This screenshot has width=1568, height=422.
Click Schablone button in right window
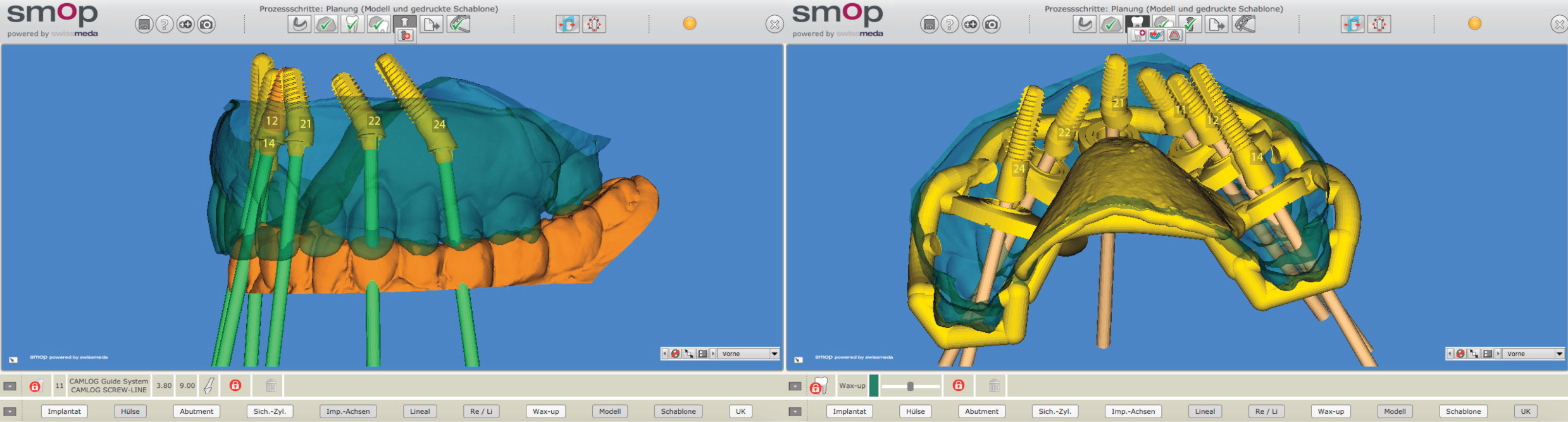tap(1463, 411)
